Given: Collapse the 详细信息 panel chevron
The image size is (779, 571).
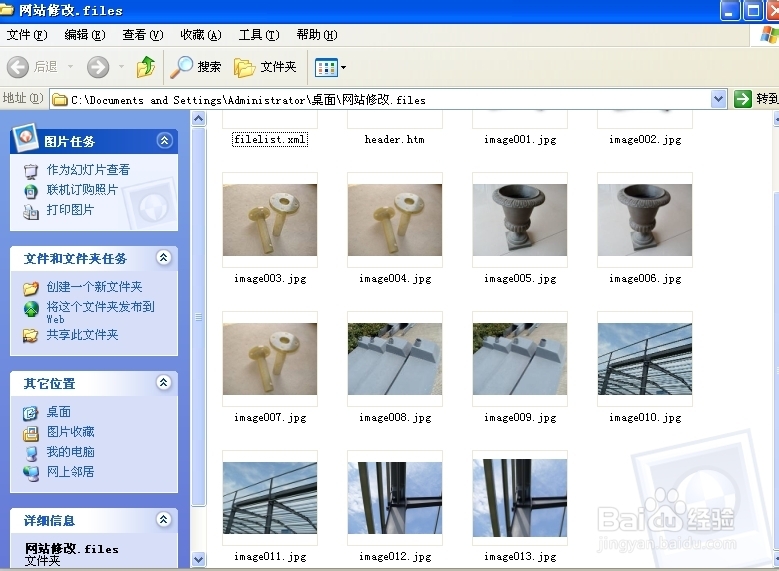Looking at the screenshot, I should pos(163,520).
